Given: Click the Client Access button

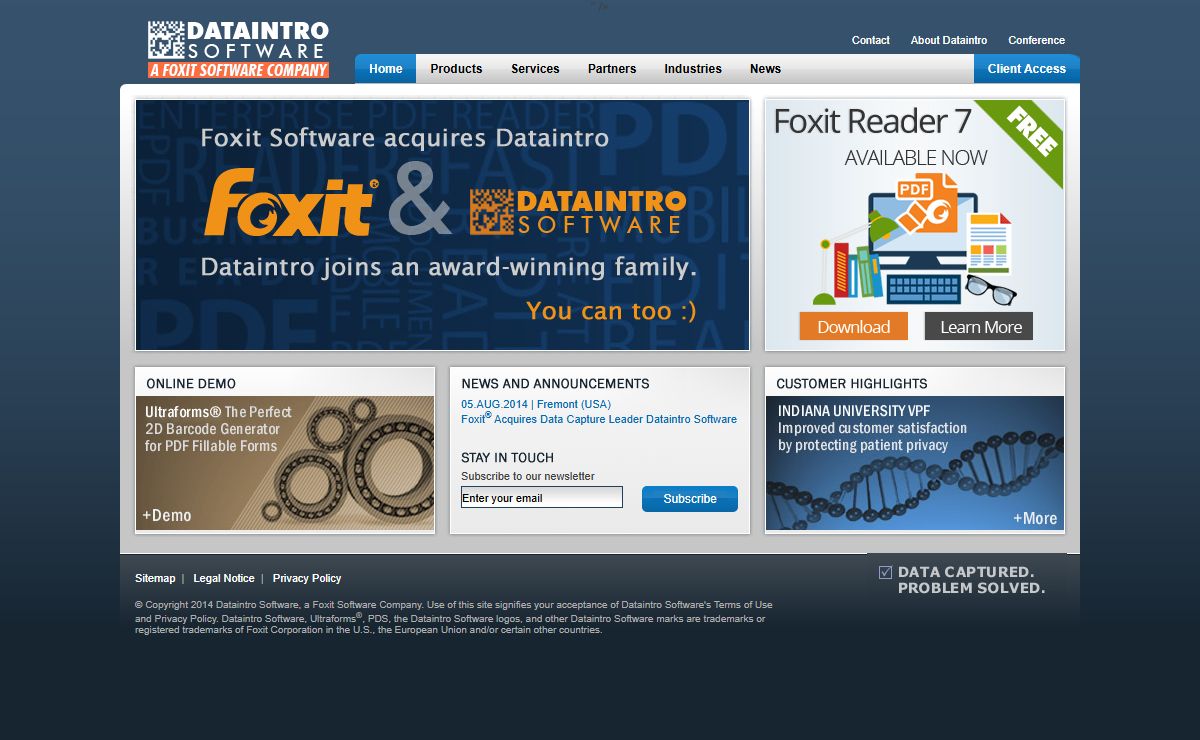Looking at the screenshot, I should click(1027, 69).
